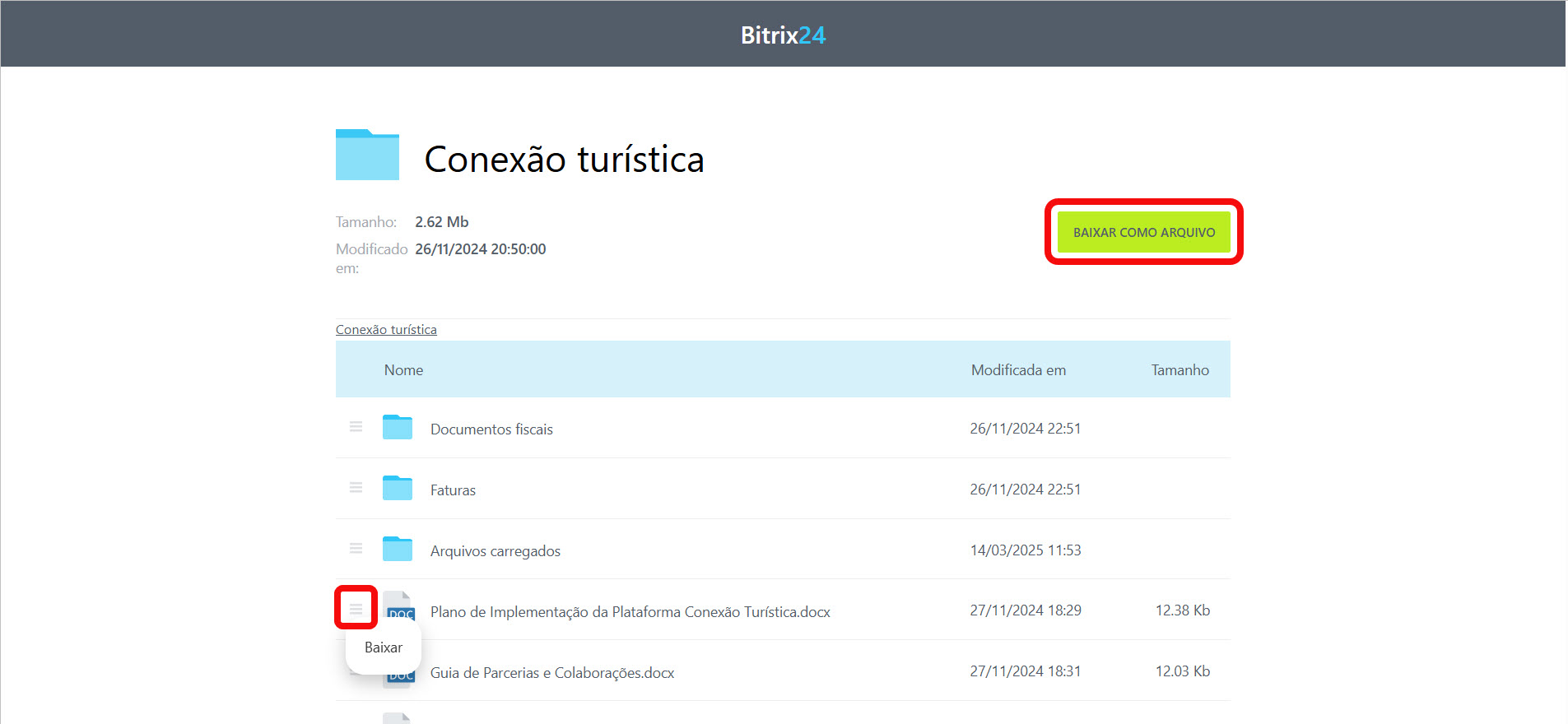Click the large Conexão turística folder icon
Screen dimensions: 1568x724
tap(367, 155)
